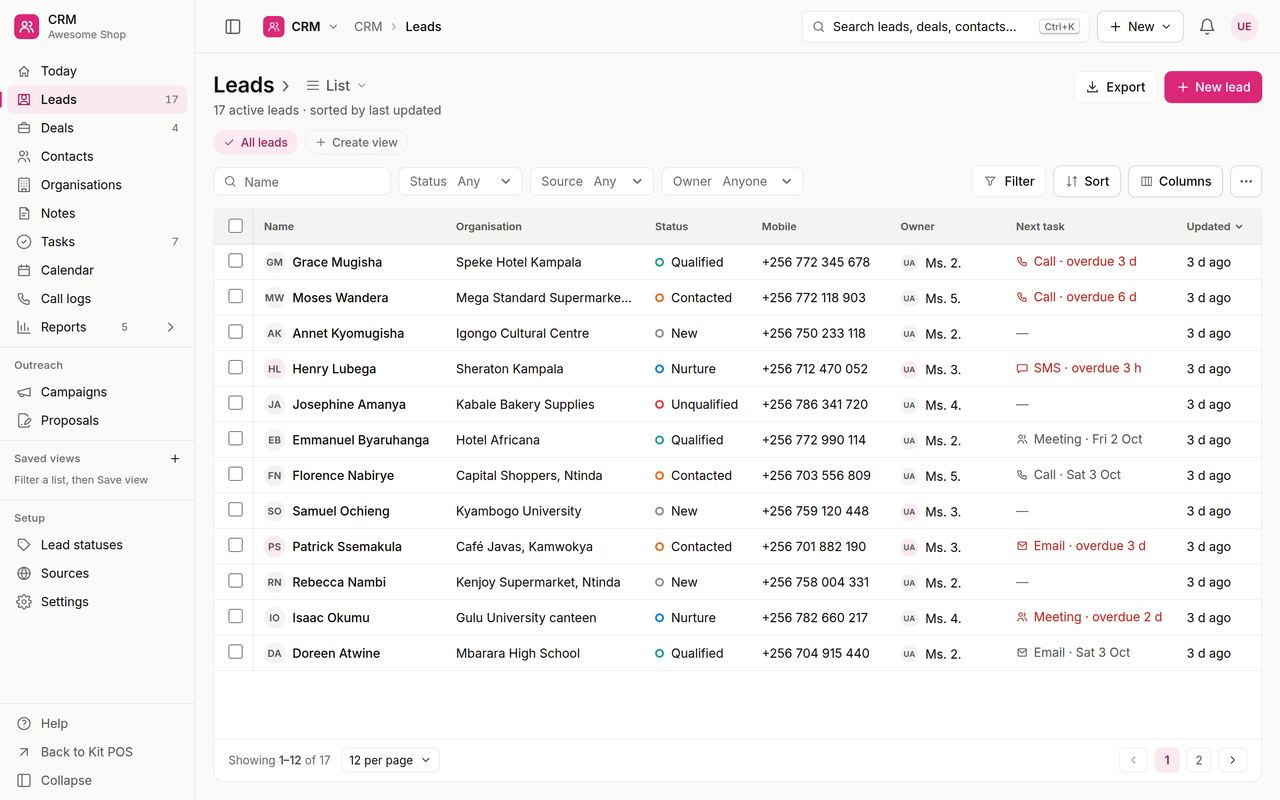Viewport: 1280px width, 800px height.
Task: Select the checkbox for Grace Mugisha
Action: pos(235,261)
